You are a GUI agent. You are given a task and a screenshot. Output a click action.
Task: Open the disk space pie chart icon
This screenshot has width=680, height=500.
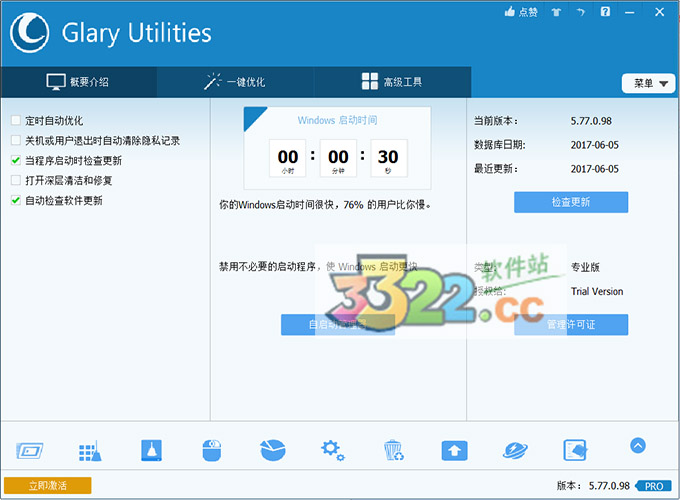(x=273, y=450)
